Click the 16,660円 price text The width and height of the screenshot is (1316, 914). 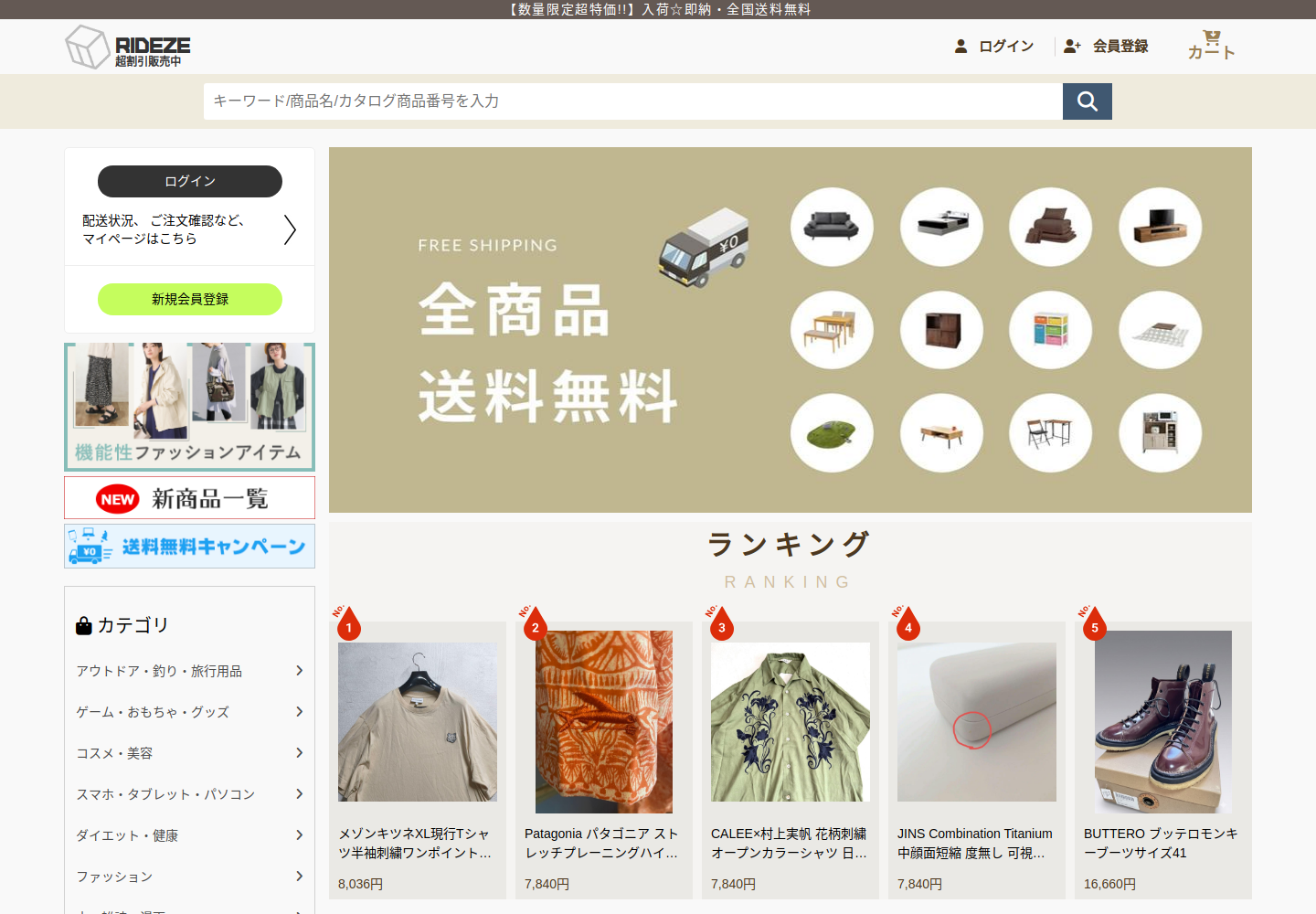pyautogui.click(x=1110, y=884)
